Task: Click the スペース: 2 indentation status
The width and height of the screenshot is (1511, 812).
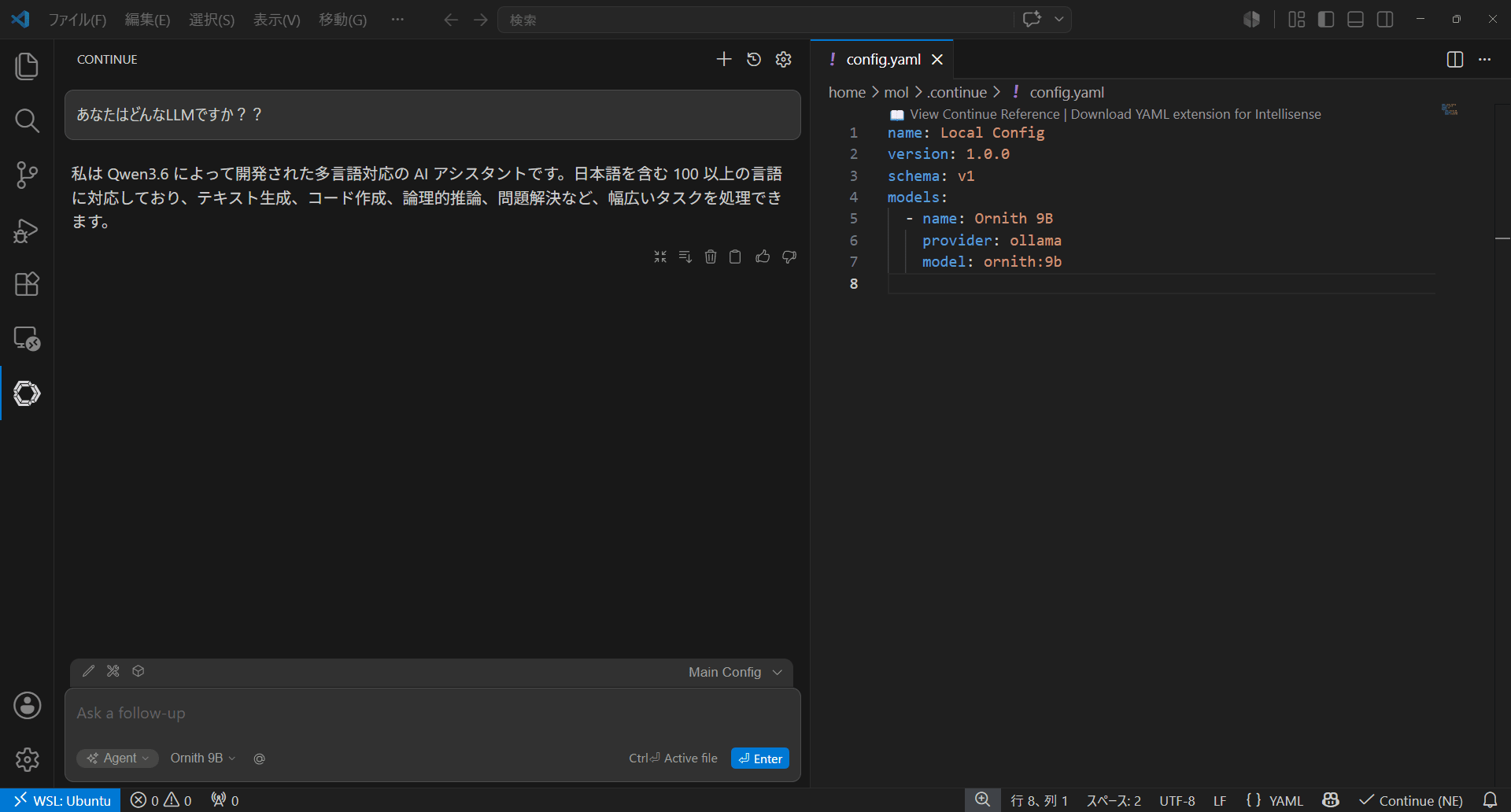Action: (1114, 800)
